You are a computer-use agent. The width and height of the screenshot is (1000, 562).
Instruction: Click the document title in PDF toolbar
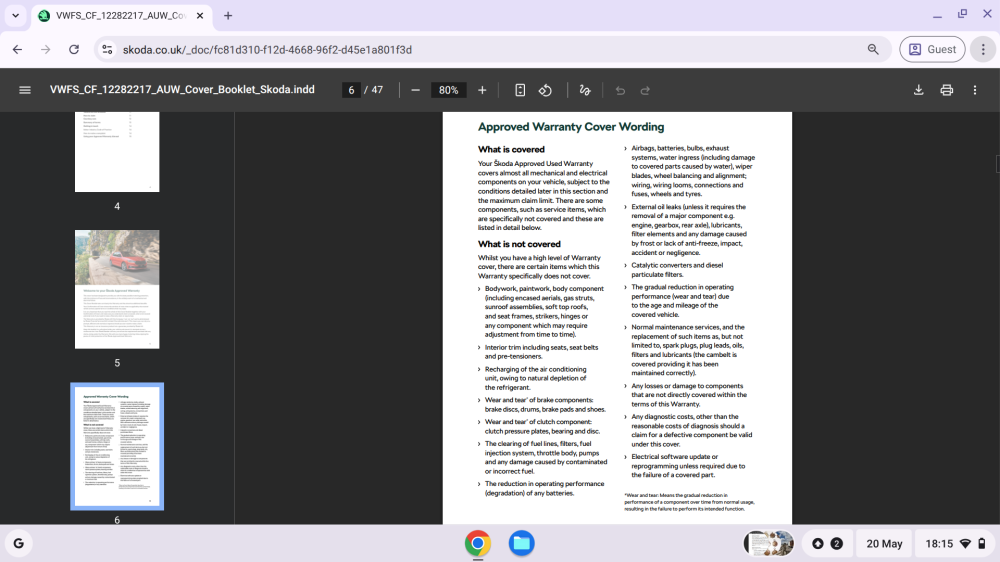click(x=182, y=90)
